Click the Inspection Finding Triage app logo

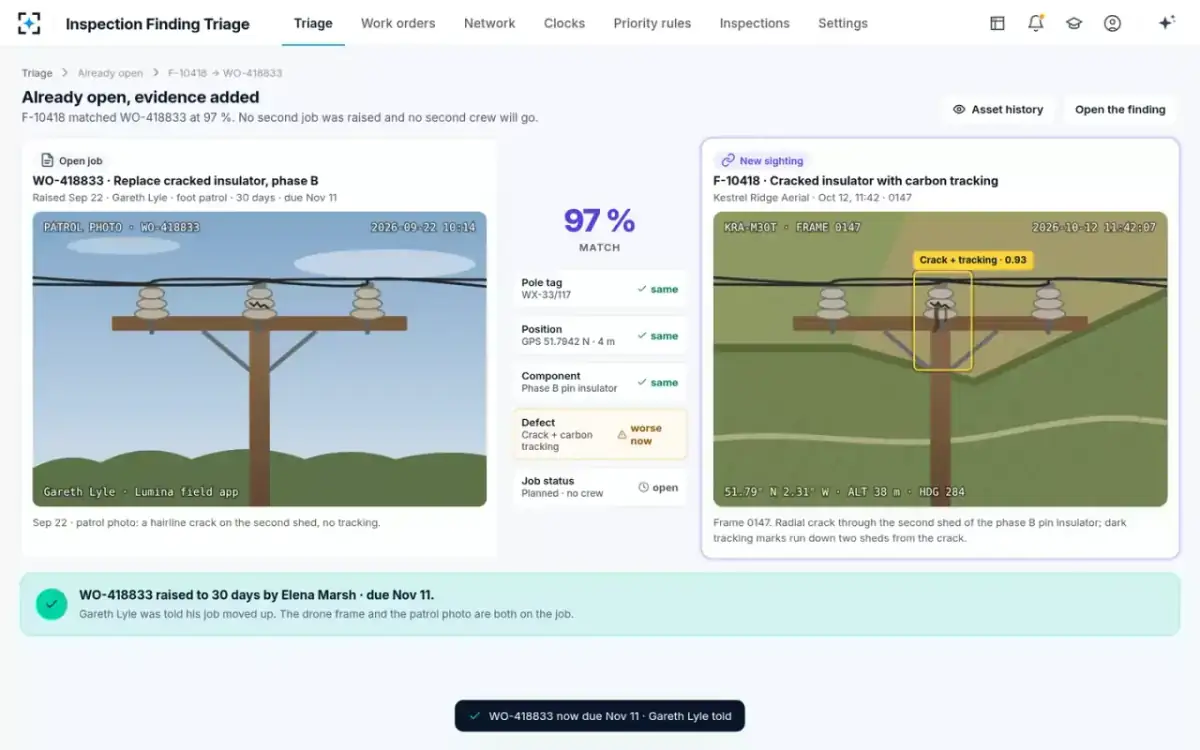click(x=30, y=23)
